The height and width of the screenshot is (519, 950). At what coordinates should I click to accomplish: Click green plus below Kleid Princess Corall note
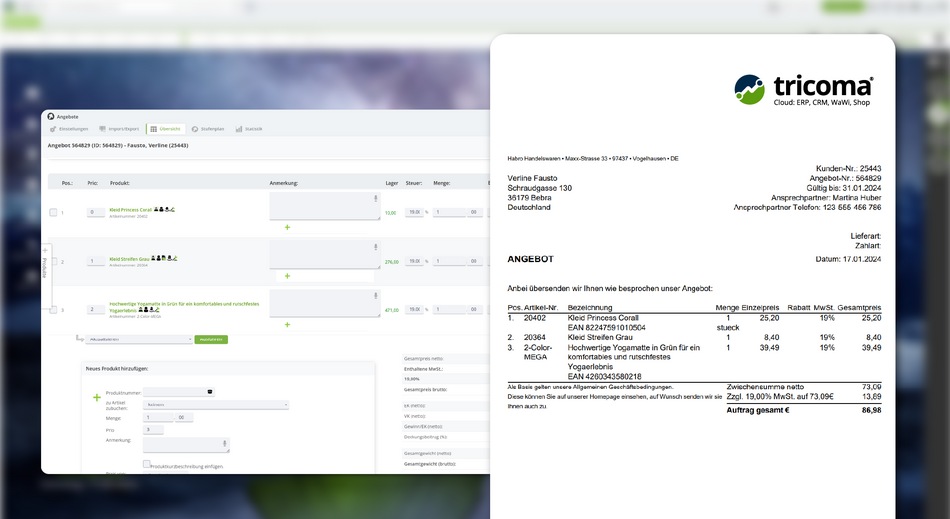pyautogui.click(x=287, y=227)
